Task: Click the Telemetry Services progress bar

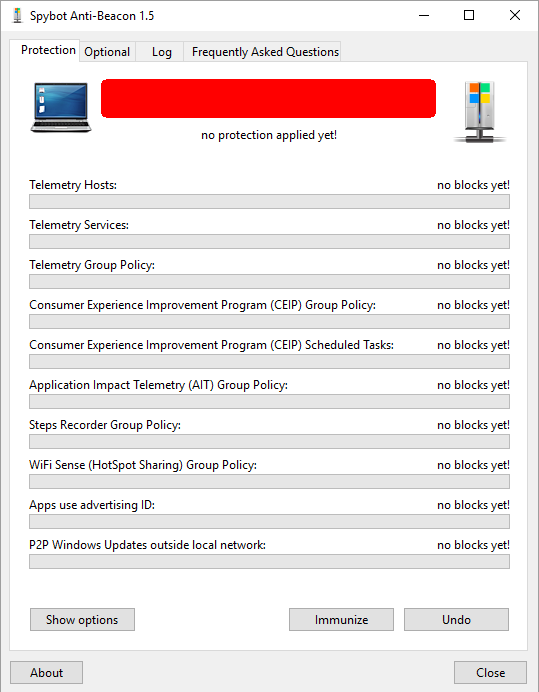Action: tap(269, 242)
